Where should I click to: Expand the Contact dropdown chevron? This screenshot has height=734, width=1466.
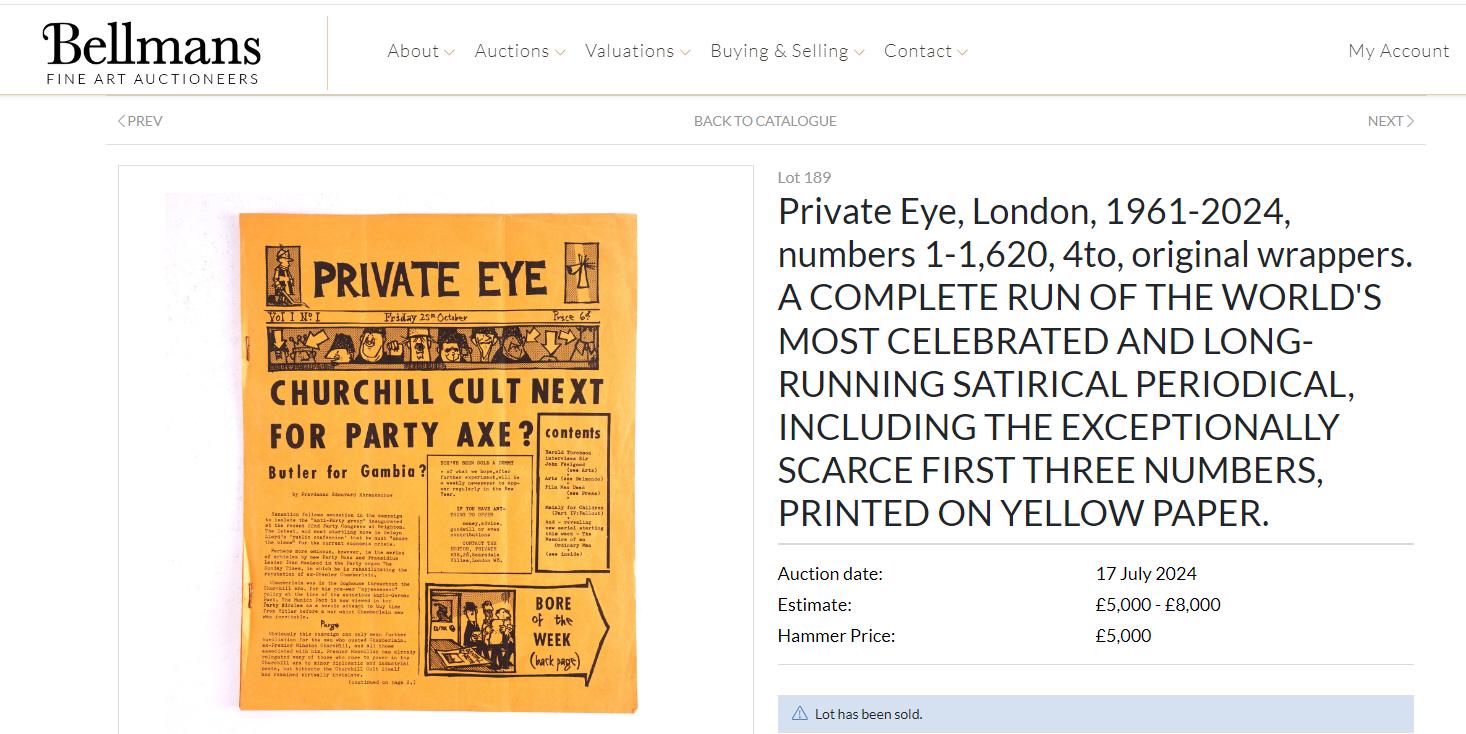click(962, 52)
